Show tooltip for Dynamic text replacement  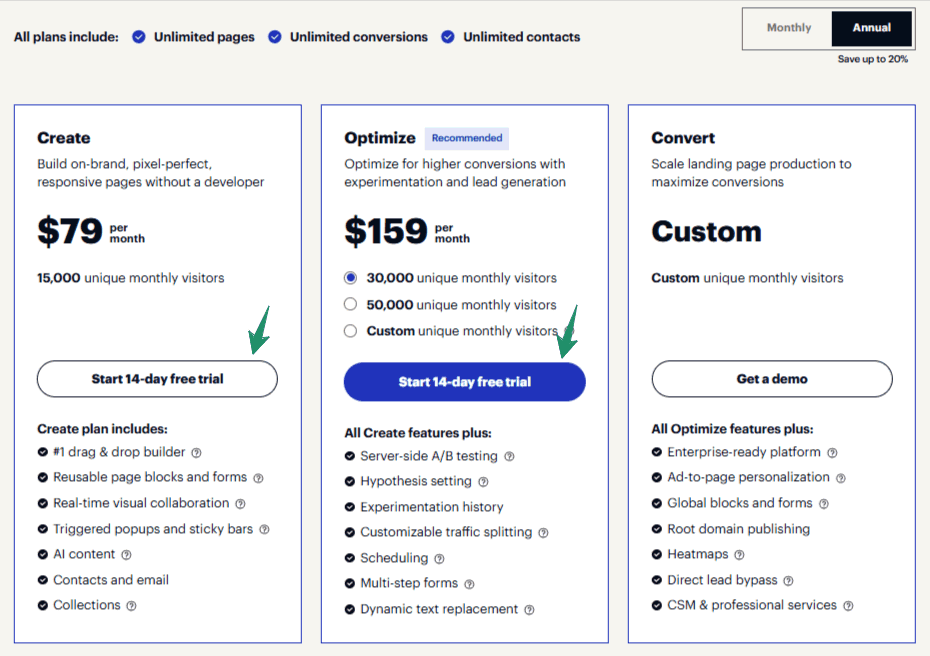[x=529, y=610]
